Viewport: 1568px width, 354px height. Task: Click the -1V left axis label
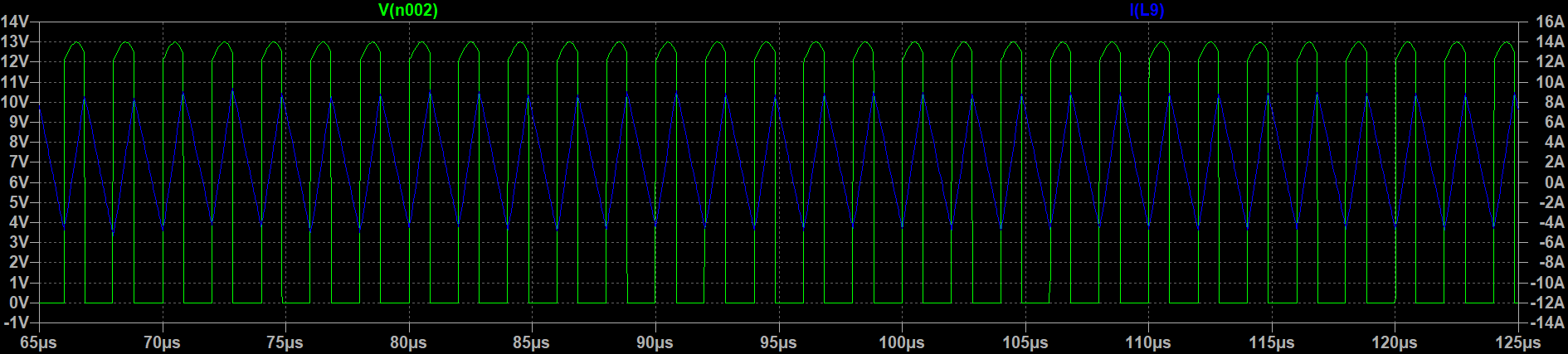tap(17, 322)
